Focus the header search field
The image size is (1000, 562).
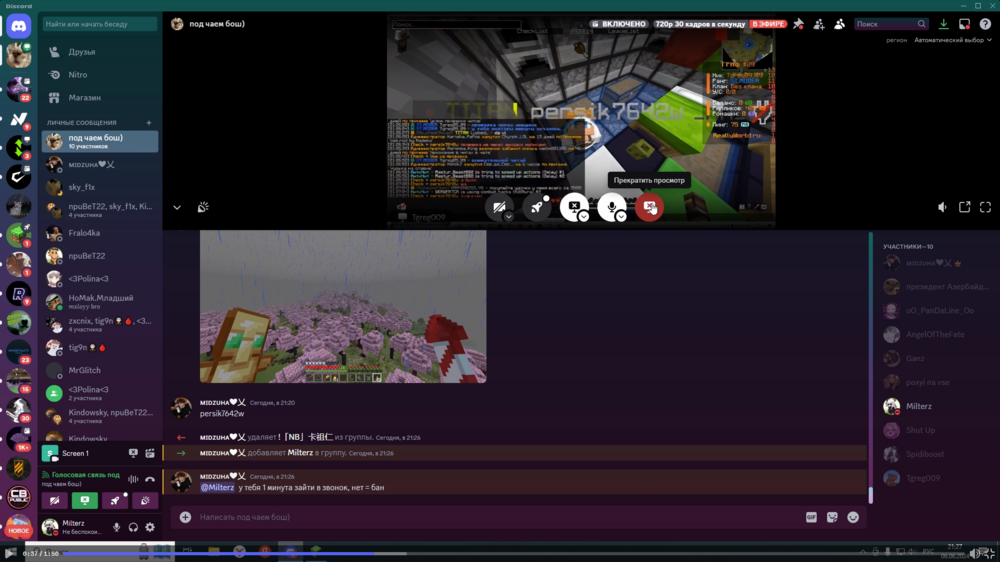890,24
